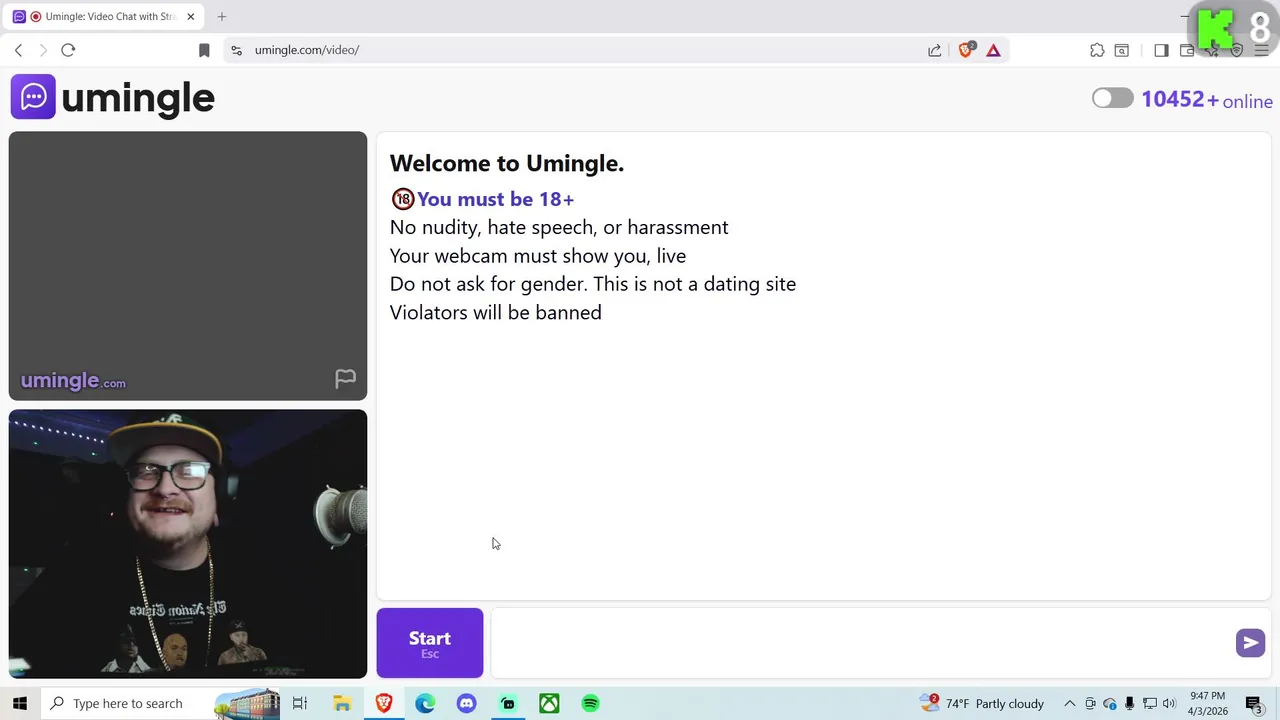
Task: Bookmark this page
Action: (x=204, y=50)
